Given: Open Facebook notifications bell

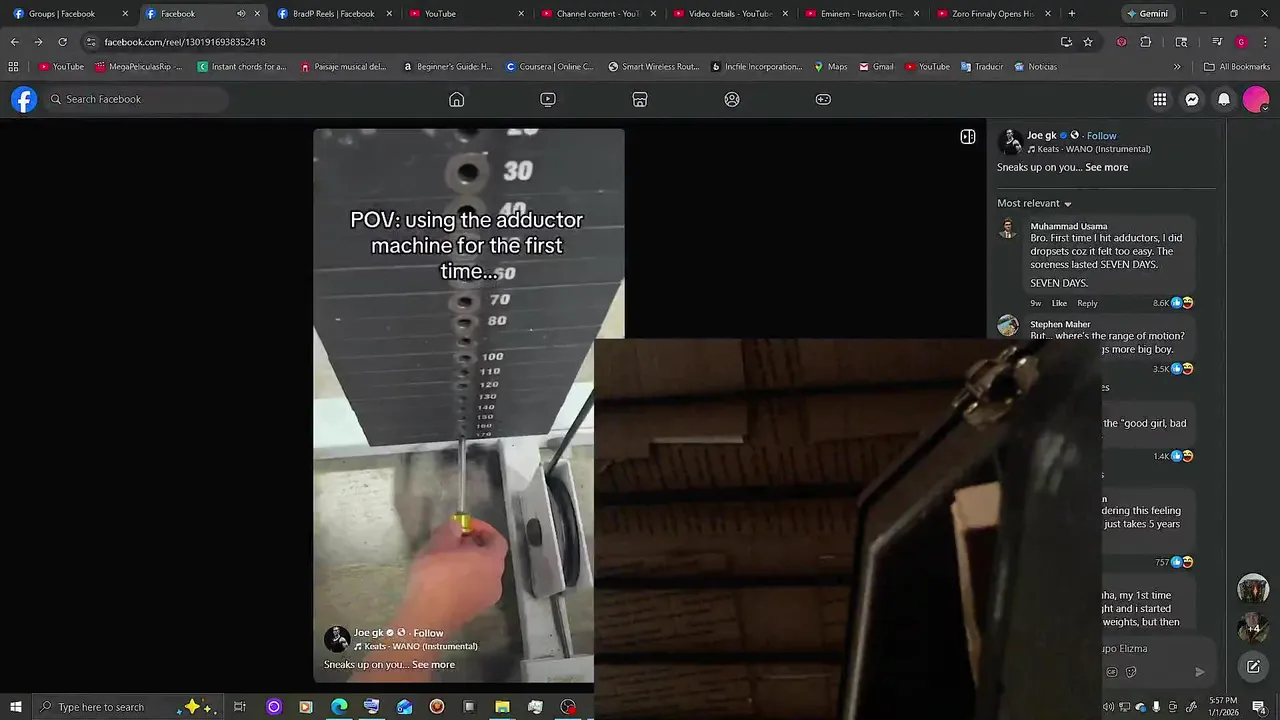Looking at the screenshot, I should (1224, 99).
